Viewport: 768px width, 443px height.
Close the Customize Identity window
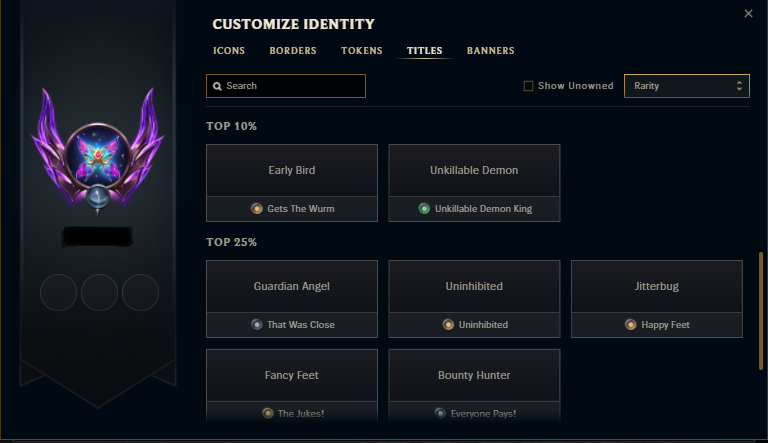tap(748, 14)
